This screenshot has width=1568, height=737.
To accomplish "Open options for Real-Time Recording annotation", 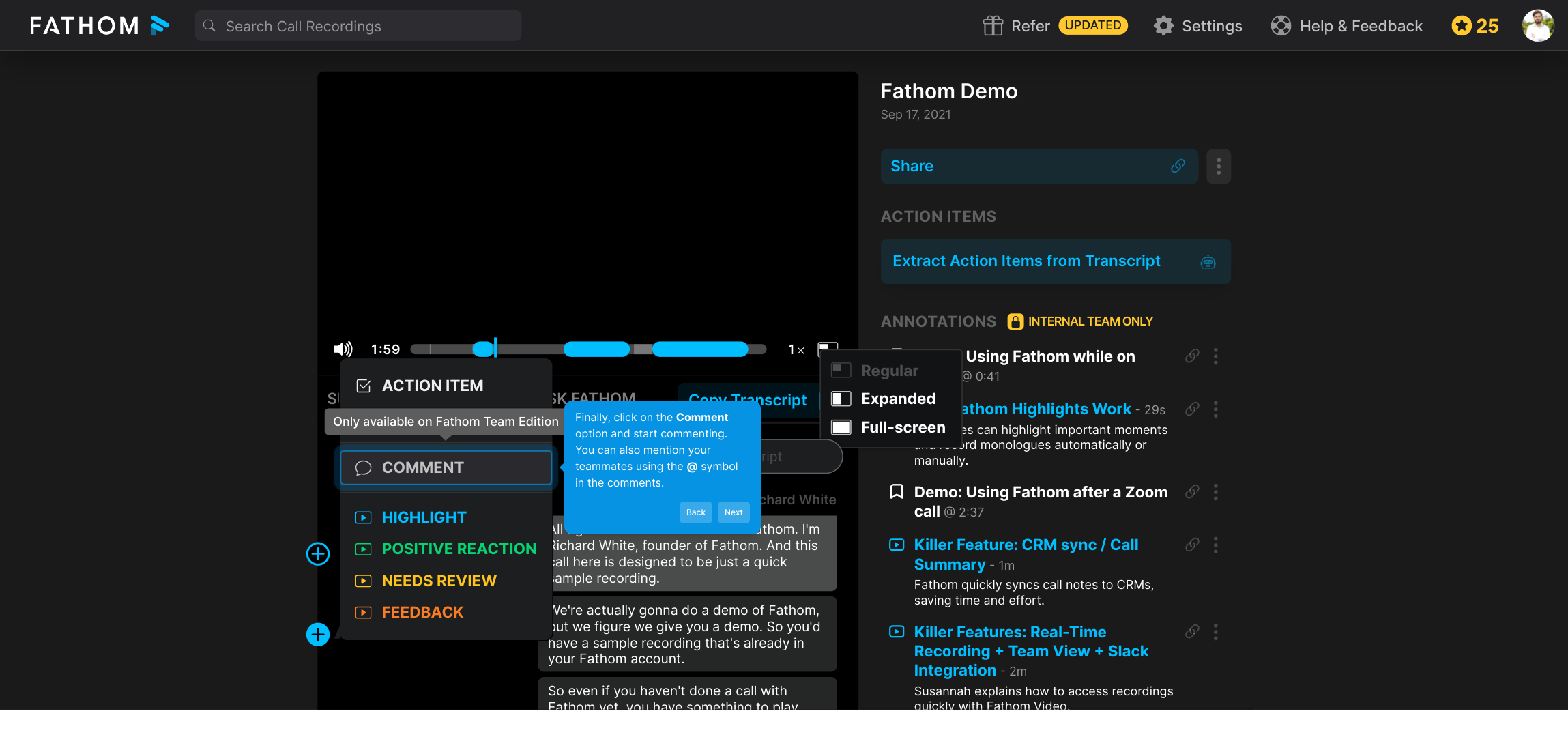I will [x=1215, y=632].
